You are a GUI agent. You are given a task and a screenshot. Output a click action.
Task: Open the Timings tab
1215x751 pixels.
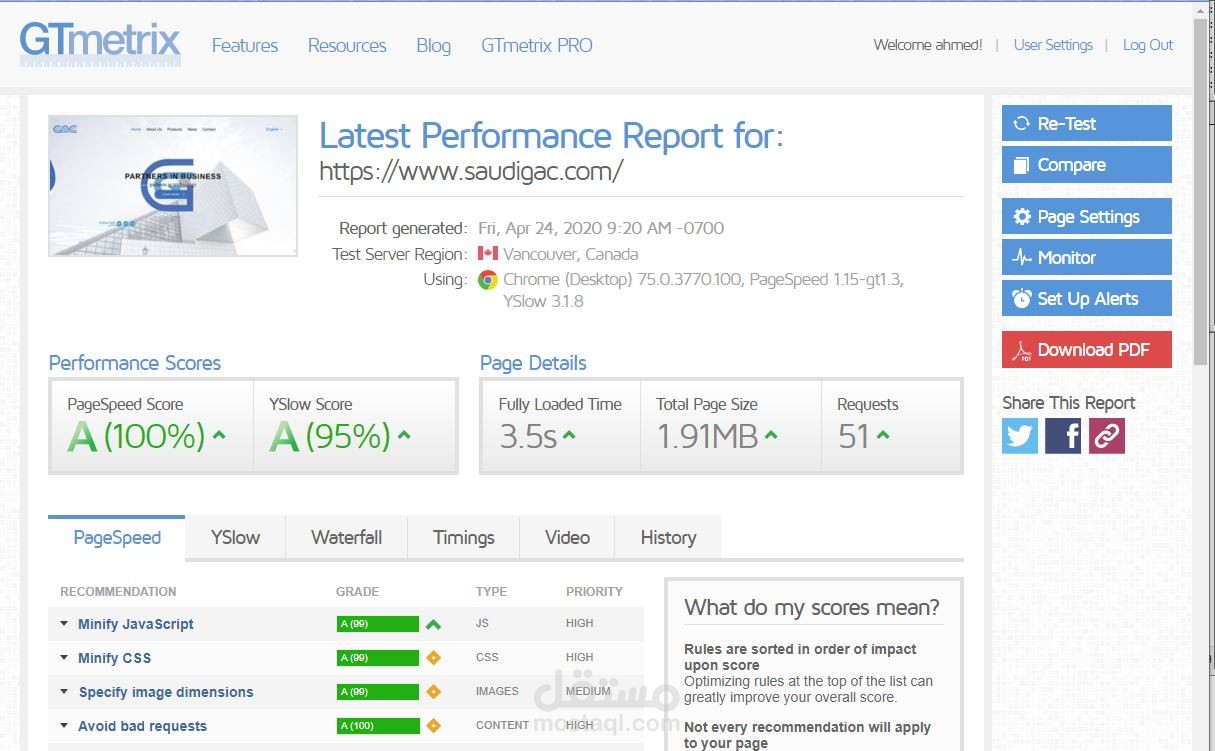(464, 538)
